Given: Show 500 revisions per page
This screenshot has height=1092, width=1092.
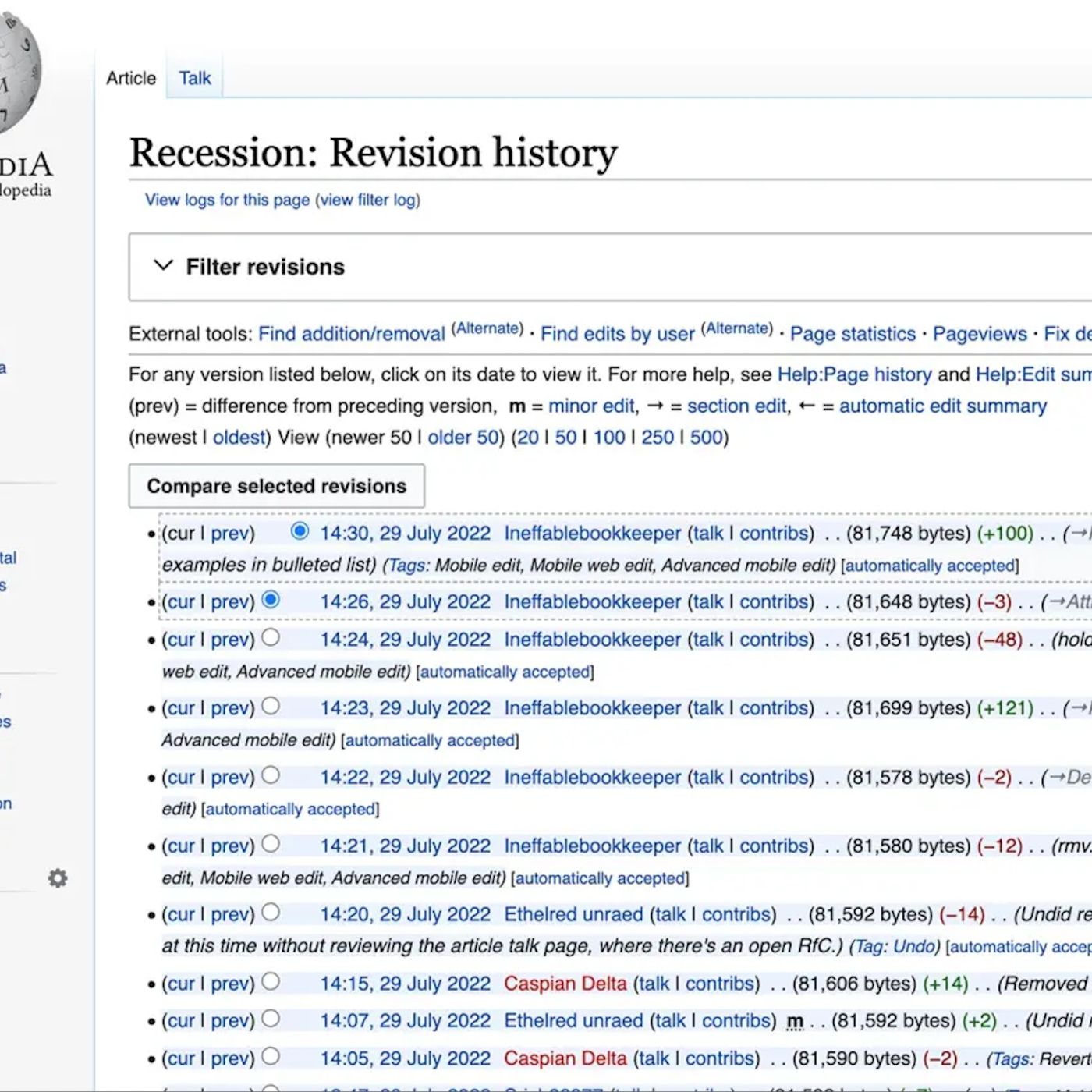Looking at the screenshot, I should tap(706, 437).
